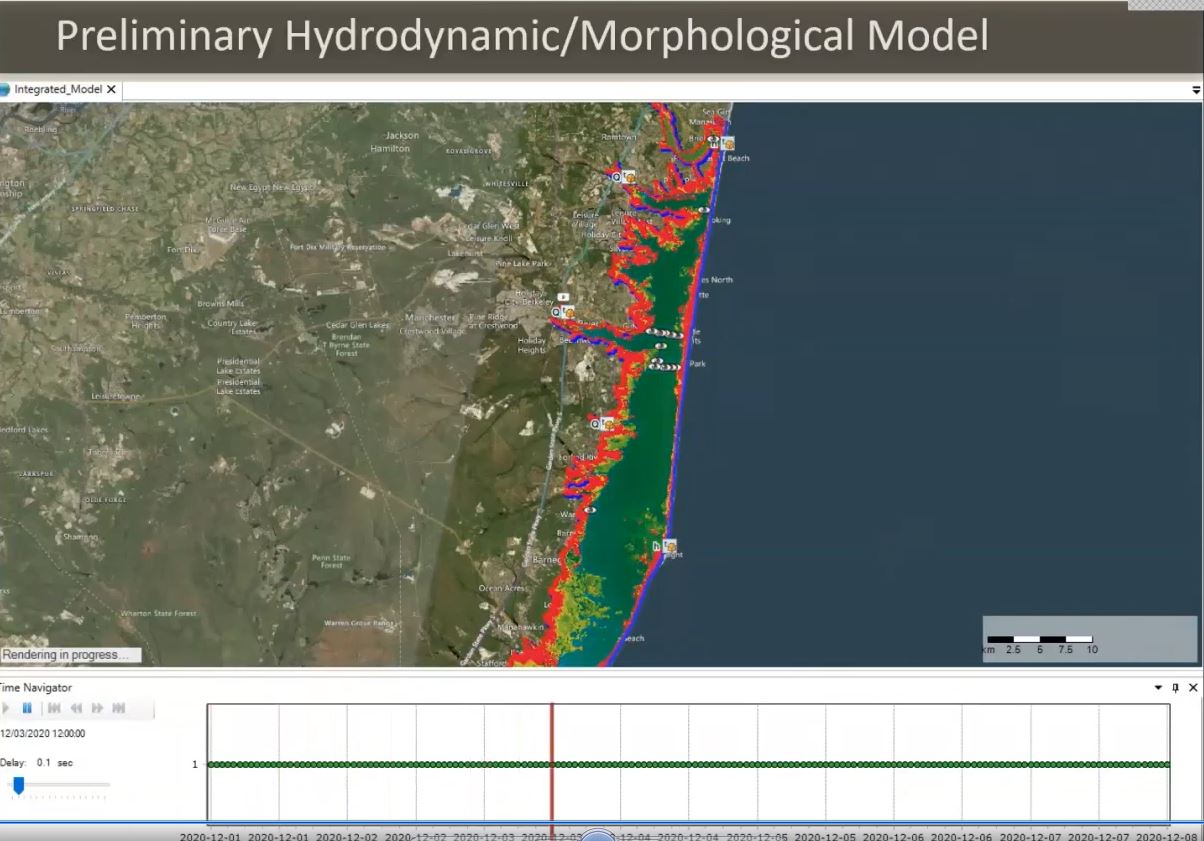Click the 'Browns Mills' map label
1204x841 pixels.
click(x=221, y=303)
